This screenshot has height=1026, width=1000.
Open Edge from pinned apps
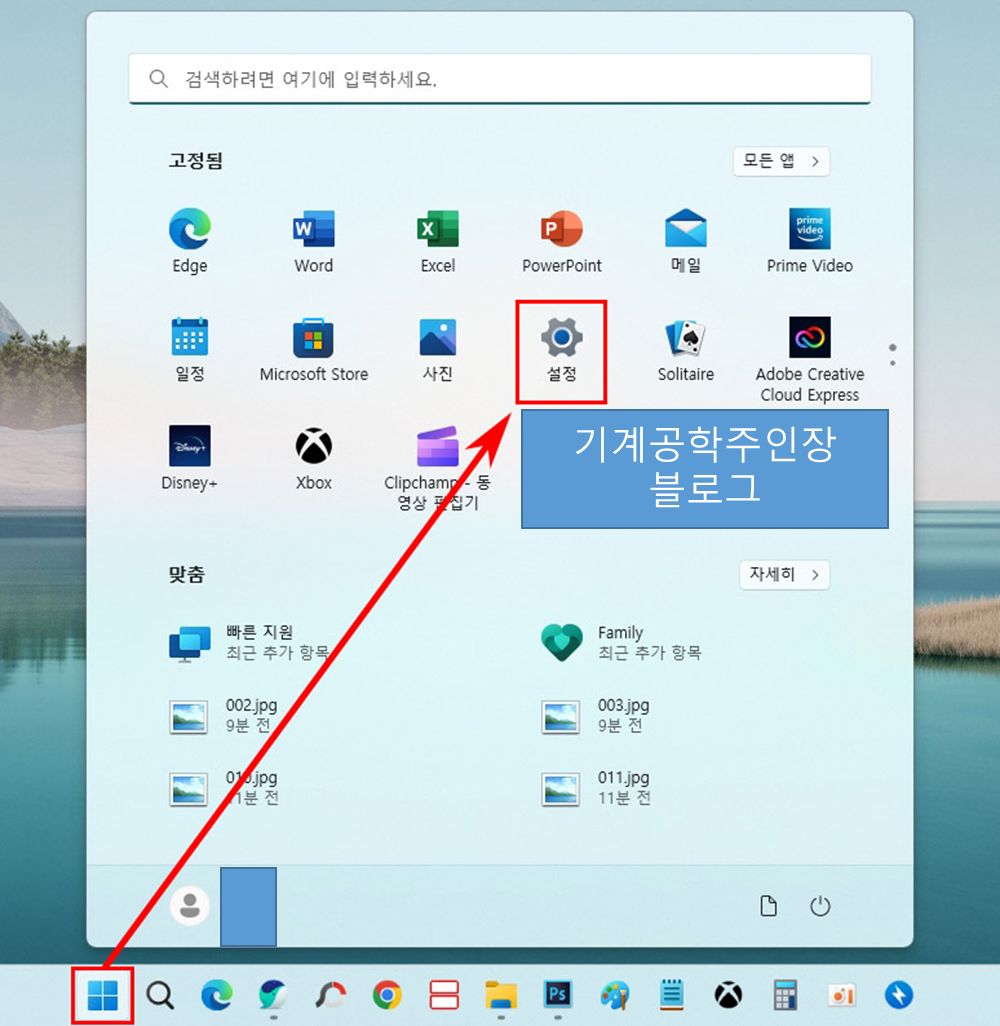[x=190, y=241]
